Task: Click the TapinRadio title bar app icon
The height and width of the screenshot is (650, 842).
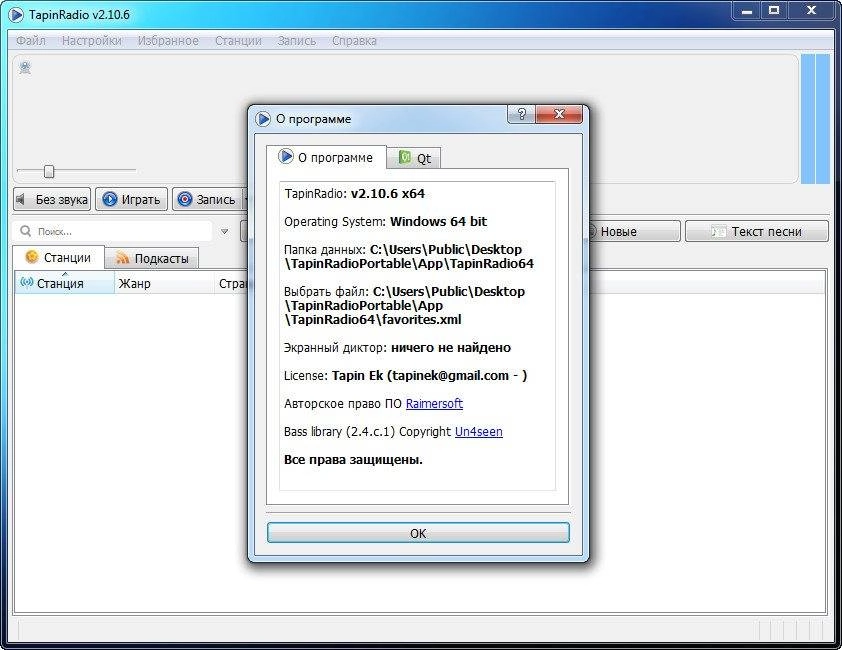Action: 16,15
